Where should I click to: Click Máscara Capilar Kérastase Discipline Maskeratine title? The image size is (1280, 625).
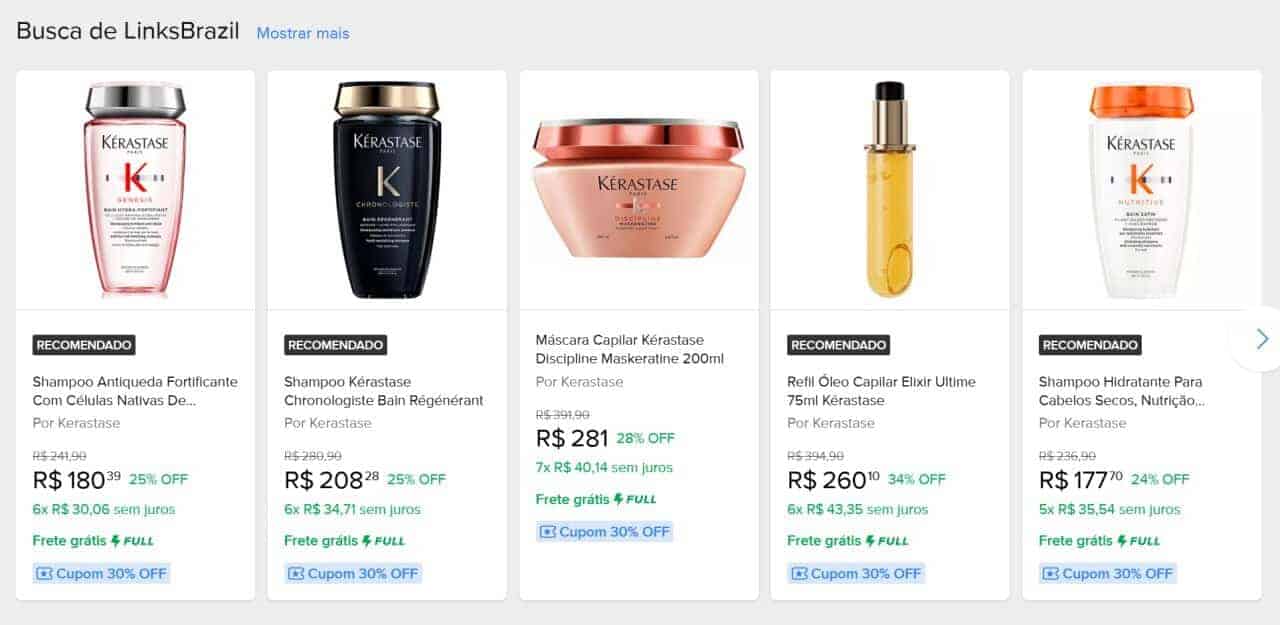630,349
